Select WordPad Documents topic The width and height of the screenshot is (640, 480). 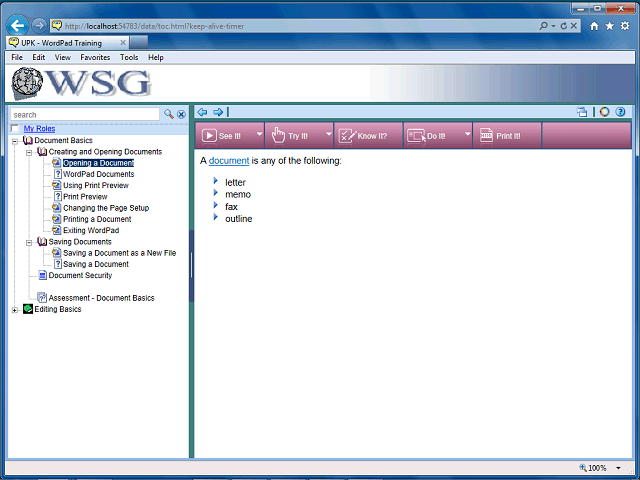coord(98,174)
